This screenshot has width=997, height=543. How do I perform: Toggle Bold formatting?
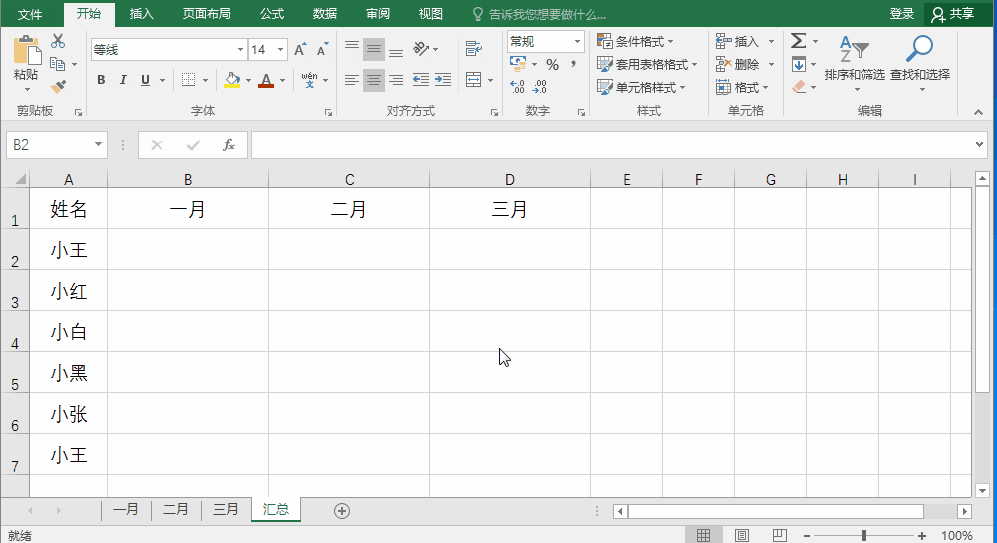[101, 80]
